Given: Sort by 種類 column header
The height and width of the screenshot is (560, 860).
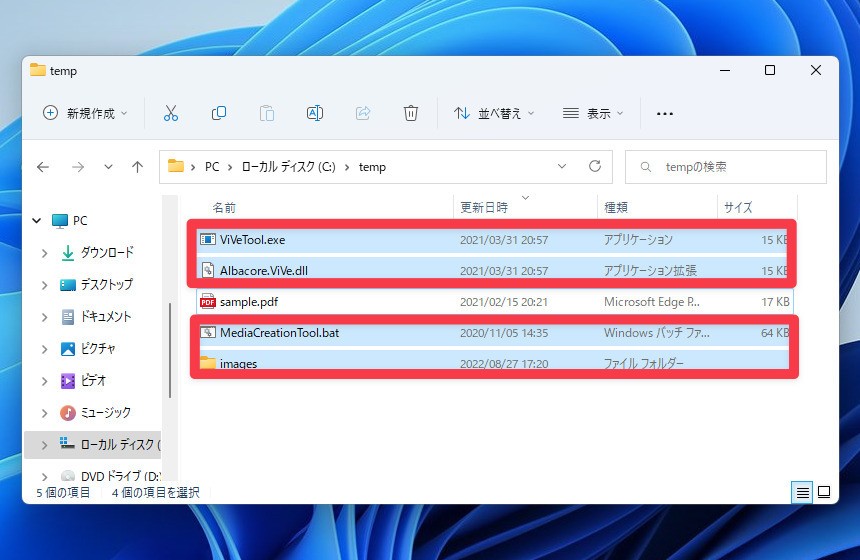Looking at the screenshot, I should 616,207.
